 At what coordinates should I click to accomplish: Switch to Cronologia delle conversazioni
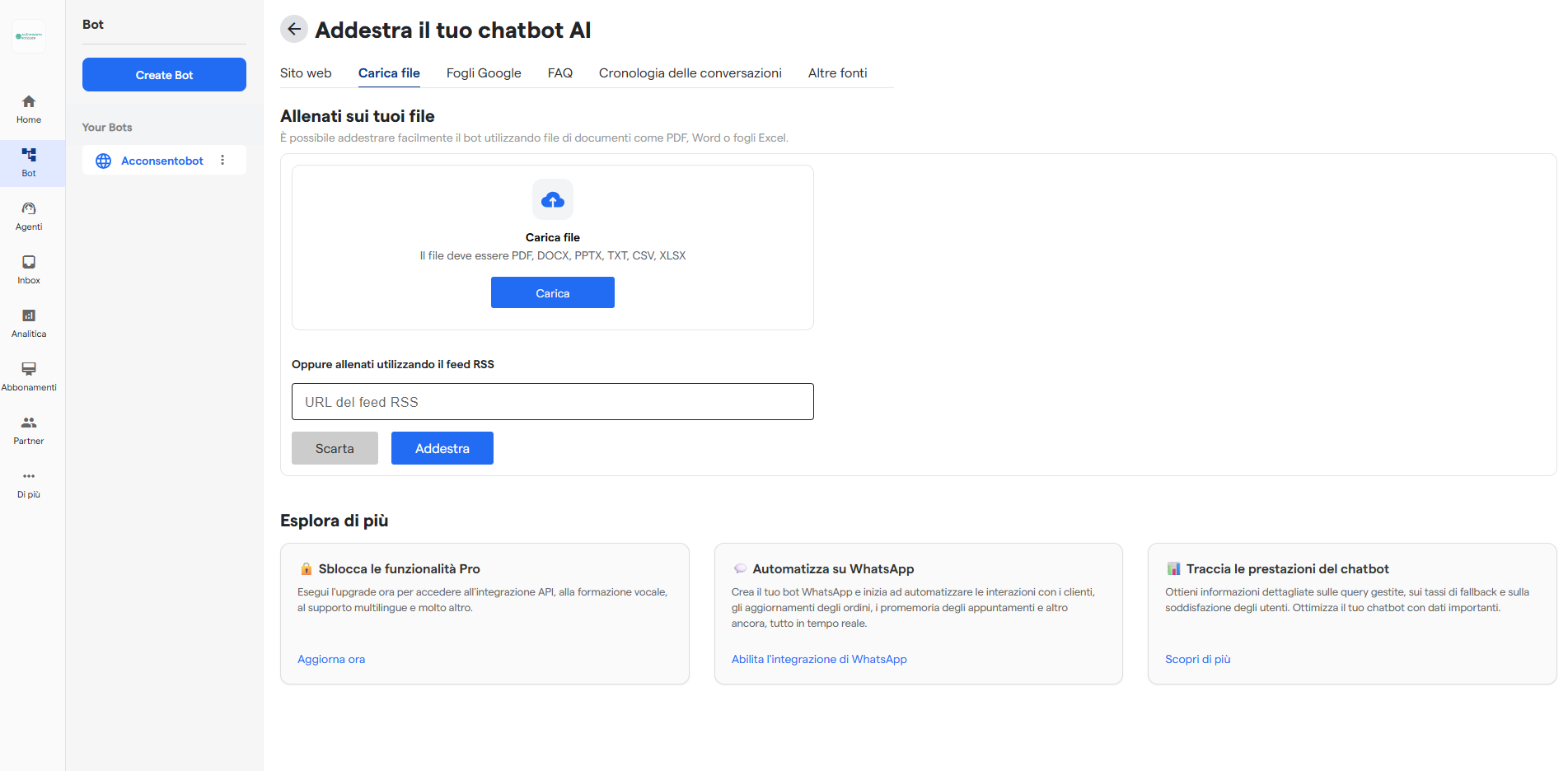[690, 72]
